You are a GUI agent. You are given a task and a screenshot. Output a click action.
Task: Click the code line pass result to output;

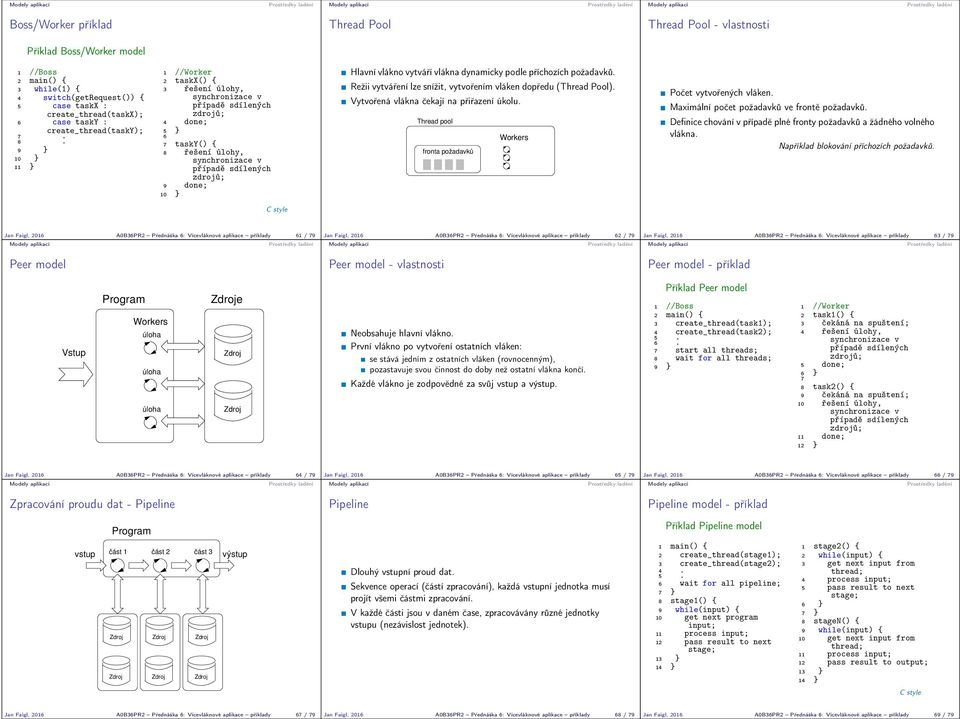(877, 663)
